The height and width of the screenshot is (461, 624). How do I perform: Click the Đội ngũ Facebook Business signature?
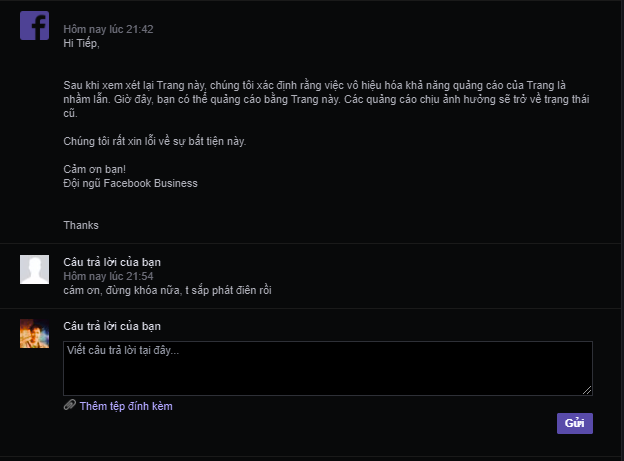point(130,183)
